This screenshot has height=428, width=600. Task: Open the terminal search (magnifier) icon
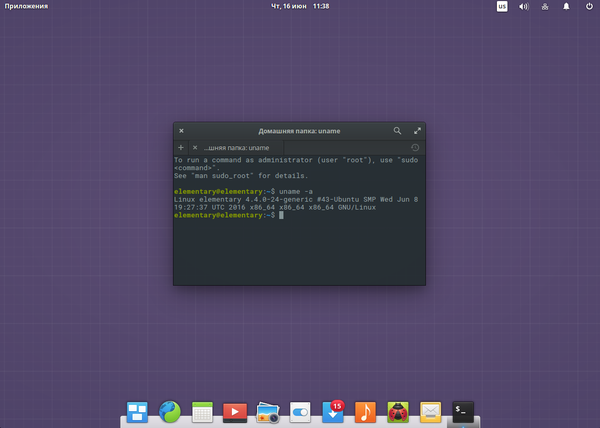(x=397, y=131)
